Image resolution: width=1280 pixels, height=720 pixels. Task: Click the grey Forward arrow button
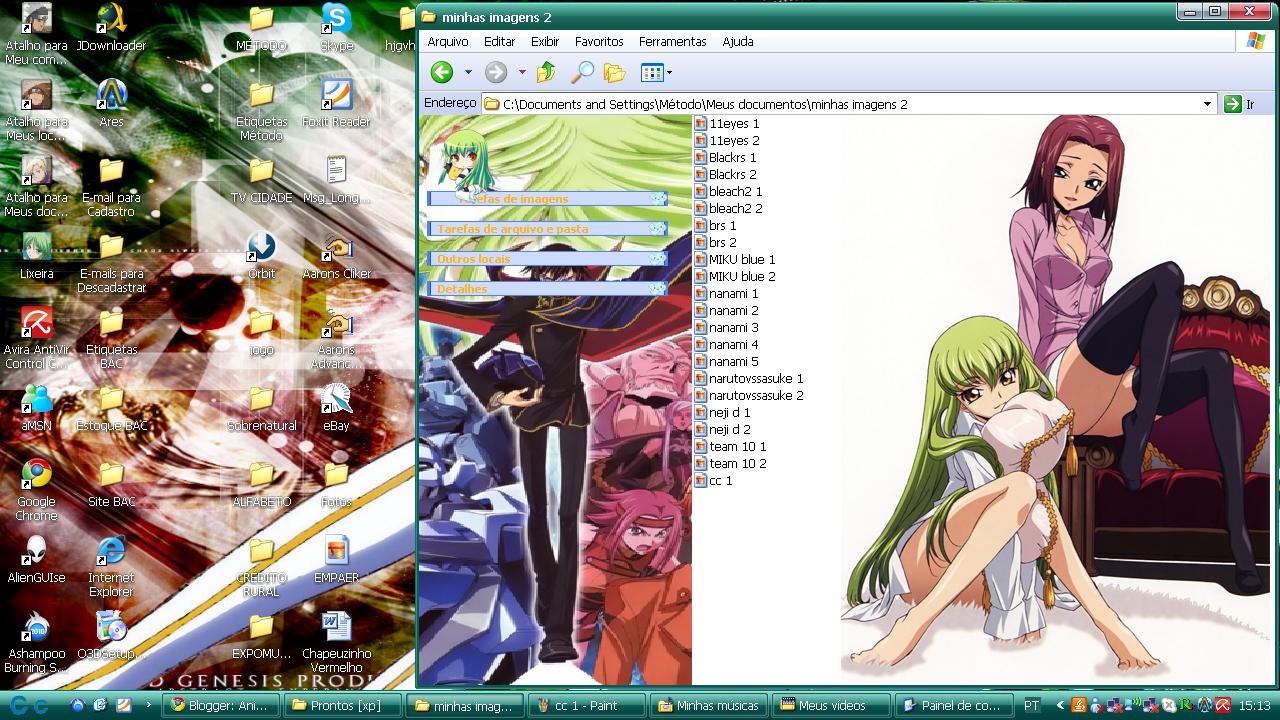coord(496,72)
